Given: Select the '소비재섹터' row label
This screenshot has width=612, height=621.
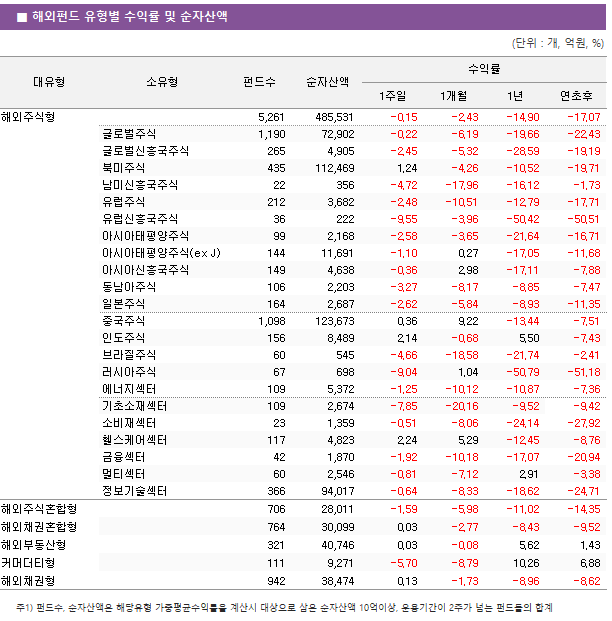Looking at the screenshot, I should coord(129,423).
